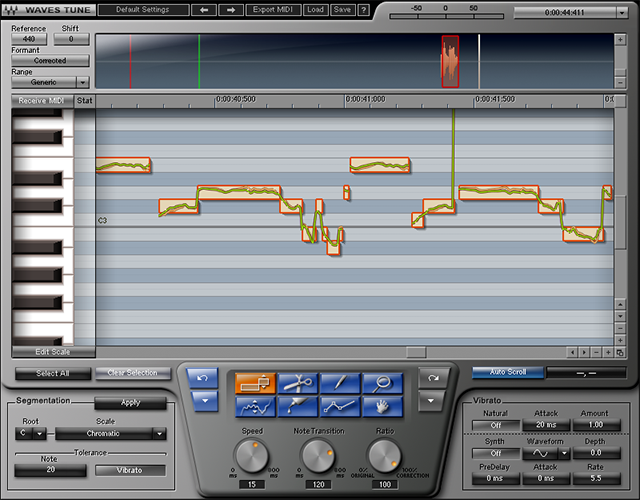Toggle Natural vibrato Off switch
This screenshot has height=500, width=640.
(x=496, y=425)
